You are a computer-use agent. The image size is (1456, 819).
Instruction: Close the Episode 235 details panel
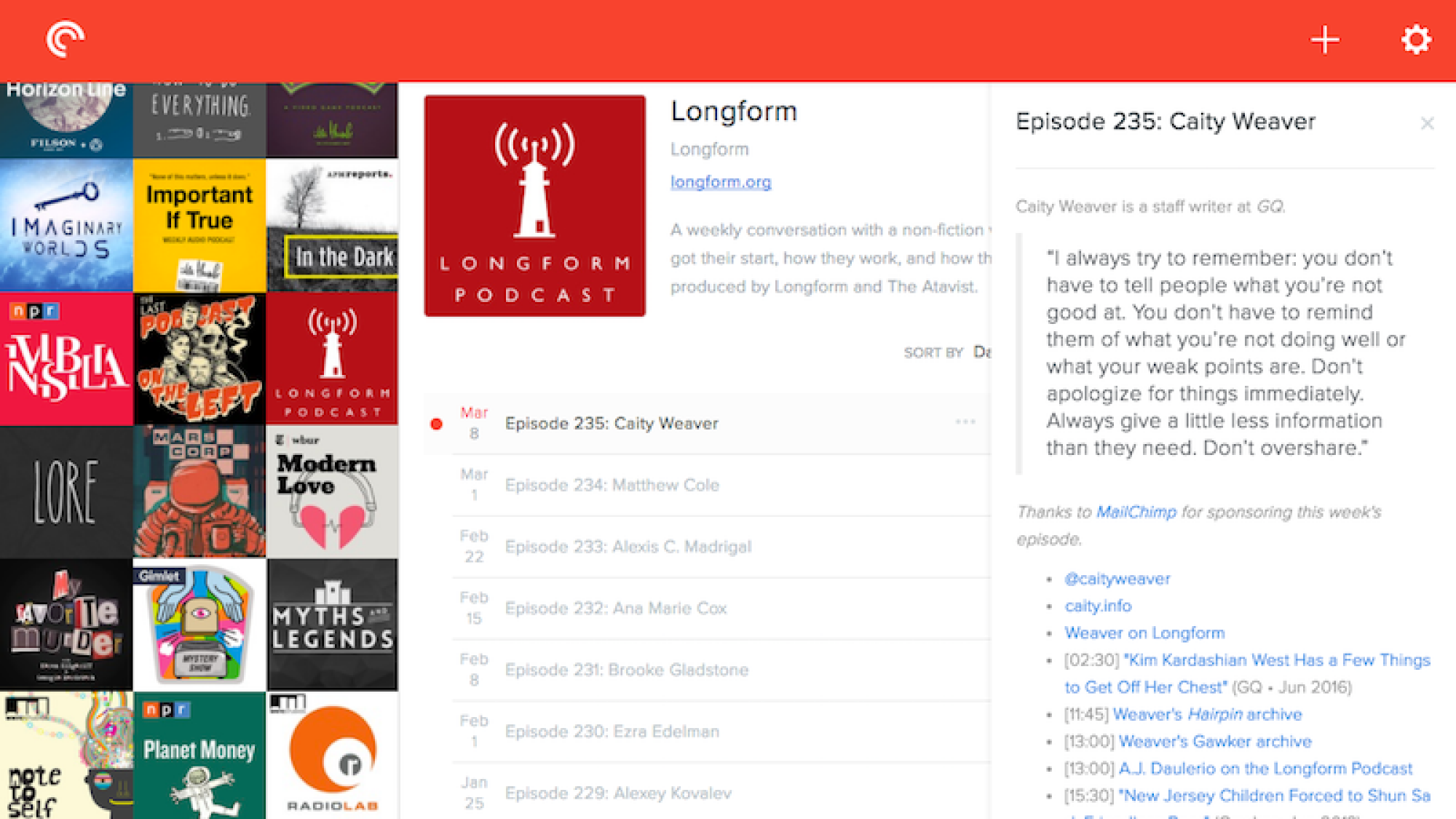1427,124
